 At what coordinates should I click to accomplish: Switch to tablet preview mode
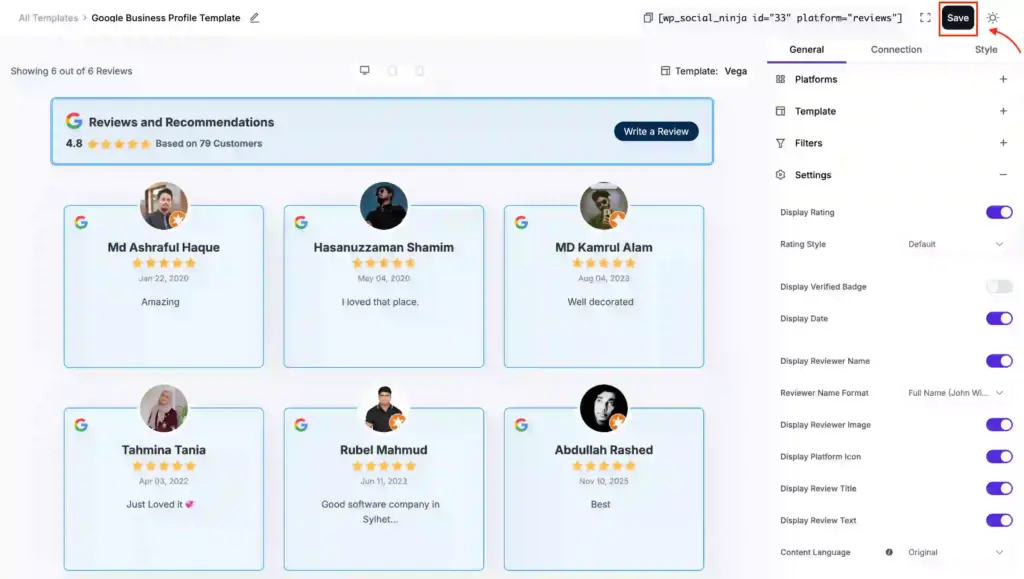[x=392, y=70]
